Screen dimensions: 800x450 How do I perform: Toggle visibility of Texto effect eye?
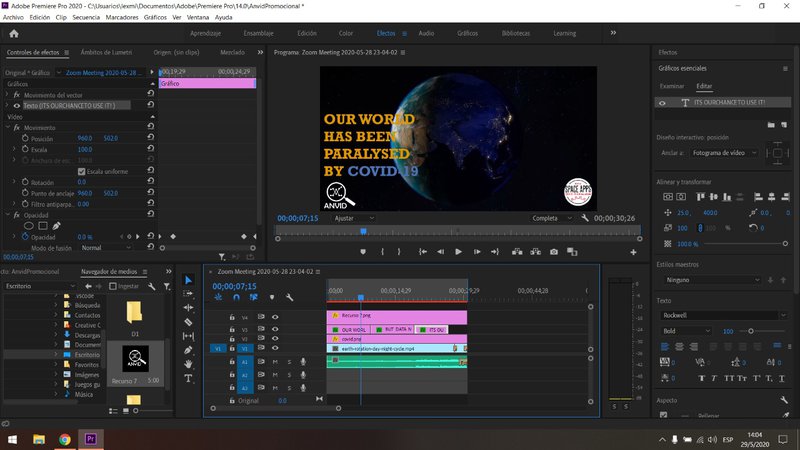(x=17, y=106)
